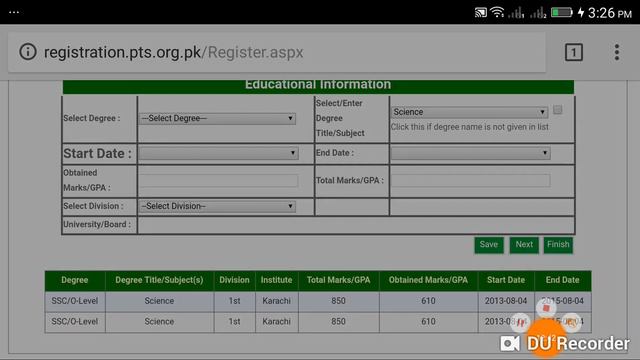This screenshot has height=360, width=640.
Task: Click the Obtained Marks/GPA column header
Action: [x=428, y=280]
